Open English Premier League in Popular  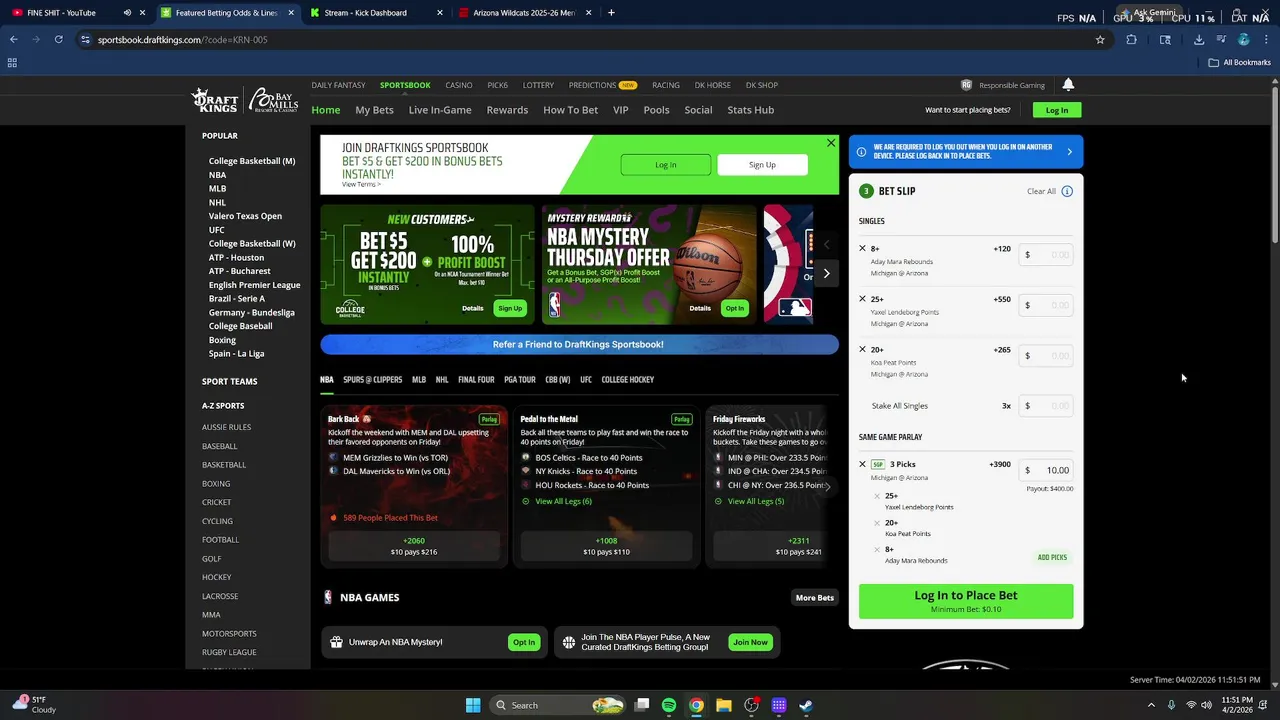coord(254,285)
